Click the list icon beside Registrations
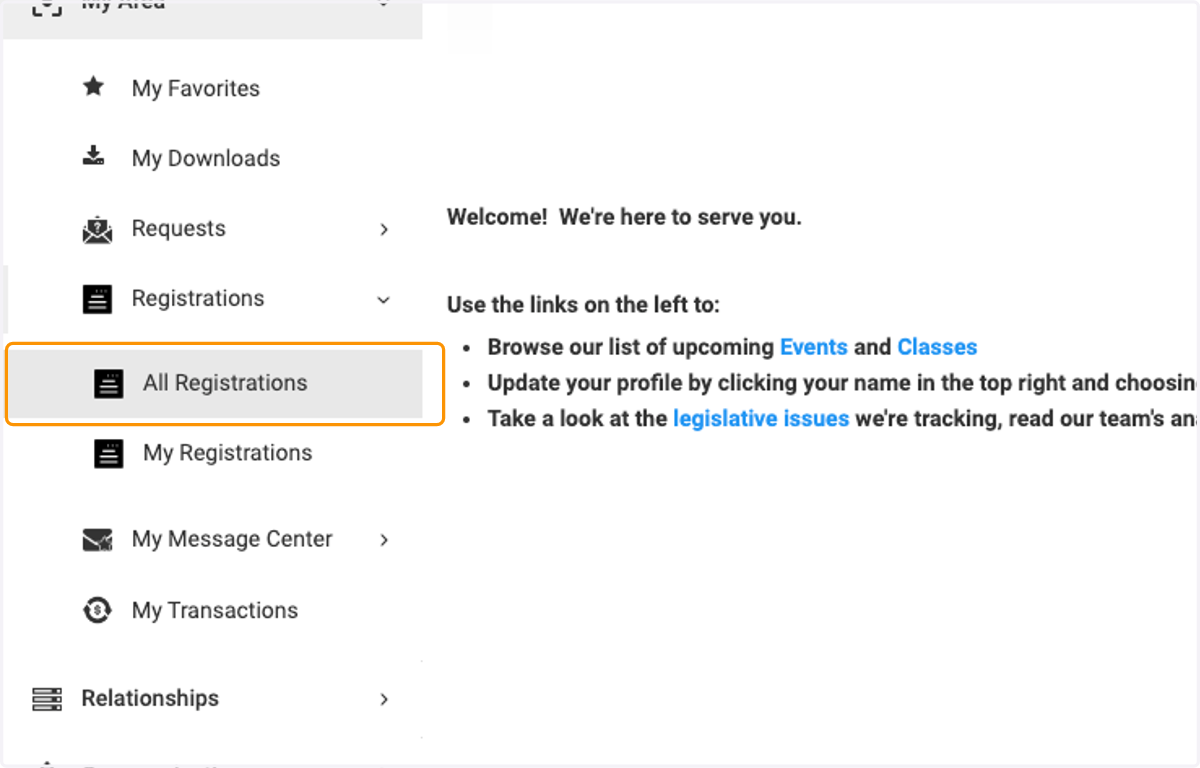The height and width of the screenshot is (768, 1200). (x=97, y=299)
